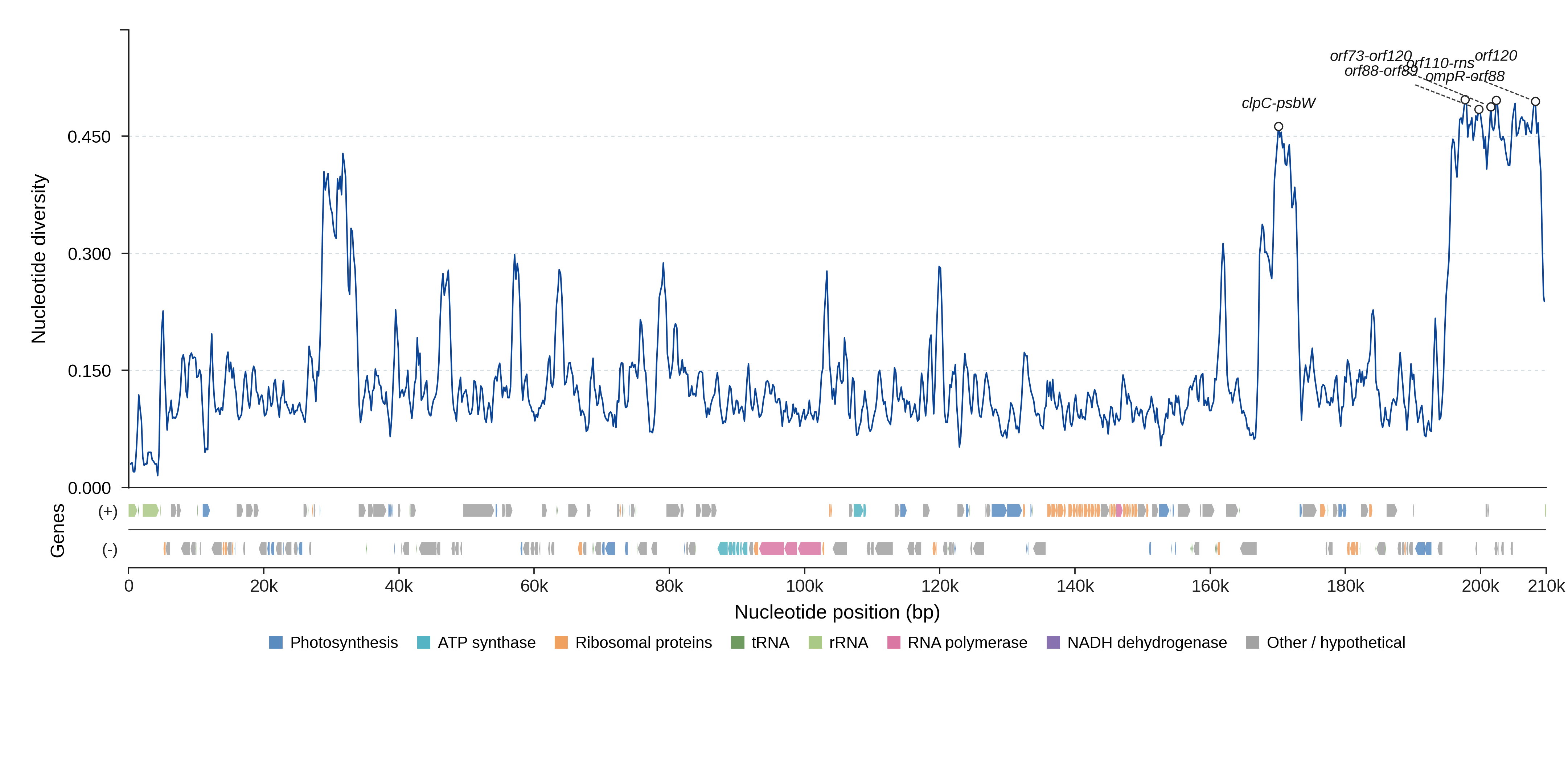Screen dimensions: 1568x763
Task: Click the 'Genes' track title
Action: tap(57, 530)
